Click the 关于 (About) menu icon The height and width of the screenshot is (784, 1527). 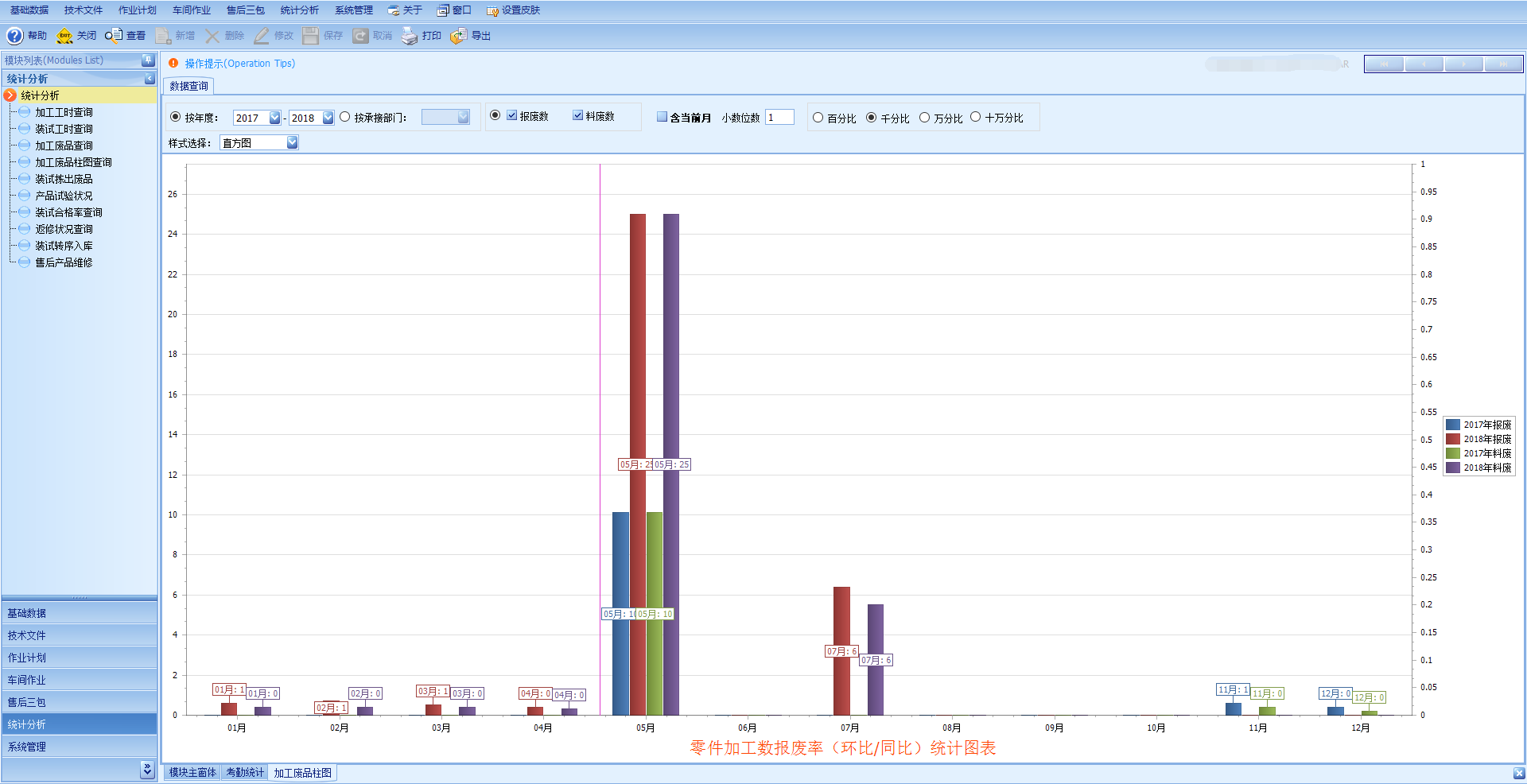point(394,10)
